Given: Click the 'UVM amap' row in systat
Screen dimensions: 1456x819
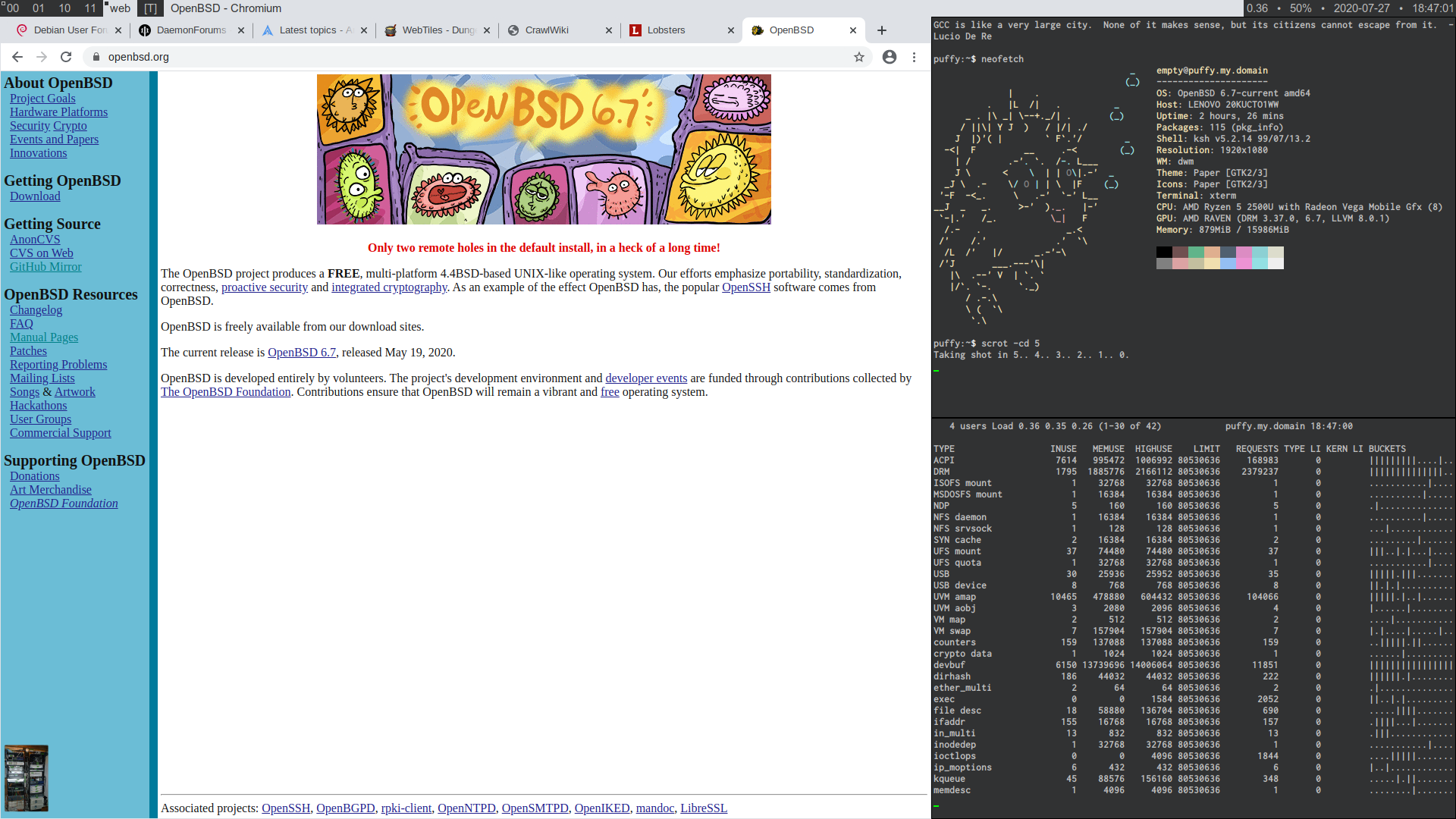Looking at the screenshot, I should point(1194,597).
